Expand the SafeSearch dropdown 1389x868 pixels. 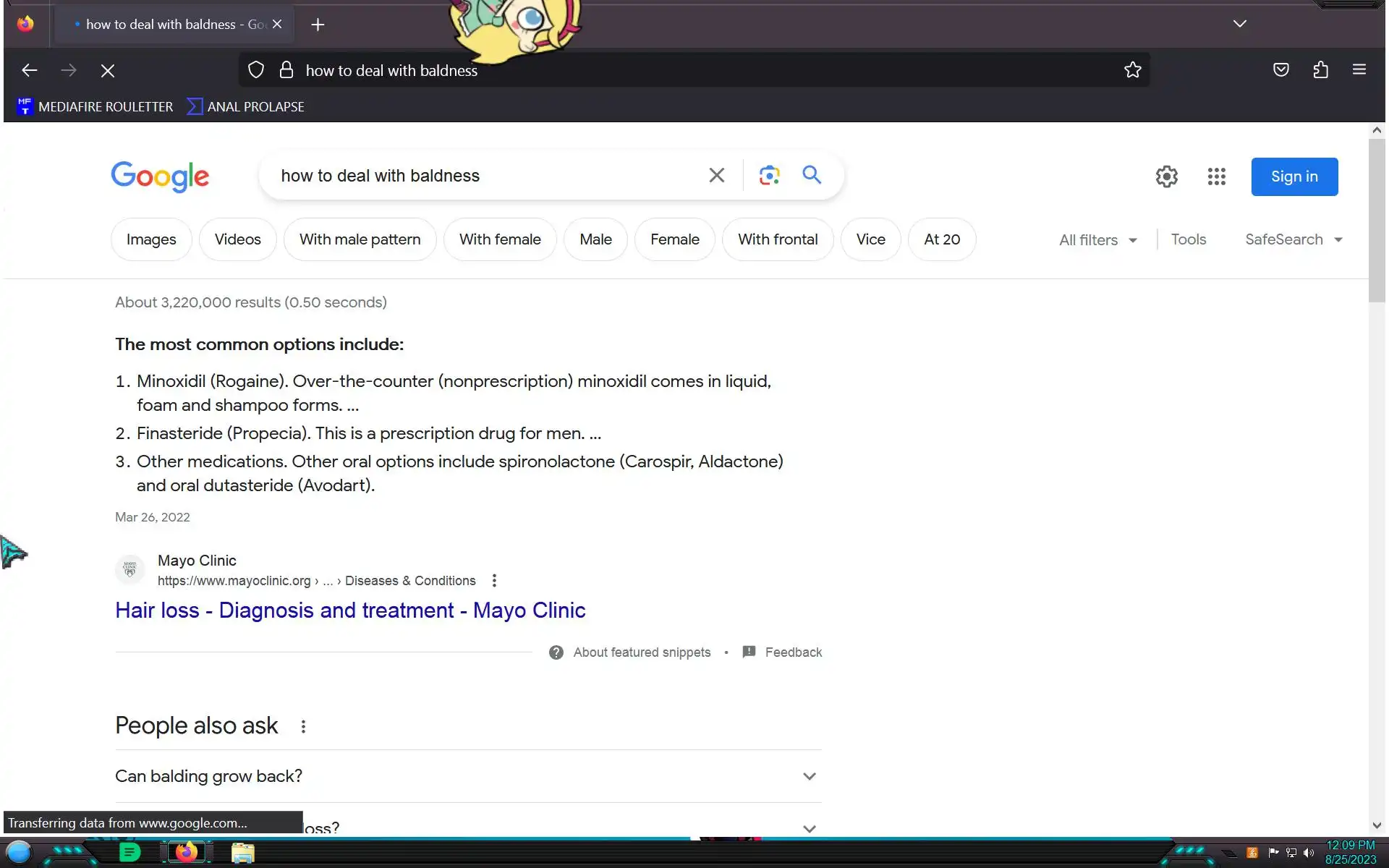click(1294, 239)
